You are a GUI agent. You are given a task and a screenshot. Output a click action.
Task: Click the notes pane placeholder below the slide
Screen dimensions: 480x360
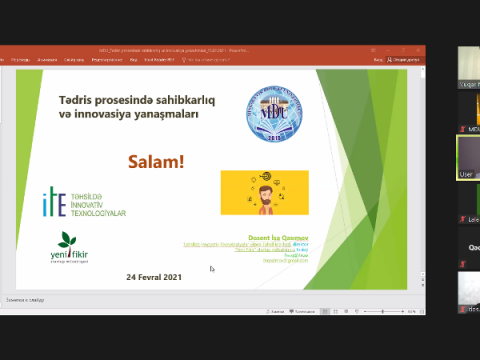[25, 300]
